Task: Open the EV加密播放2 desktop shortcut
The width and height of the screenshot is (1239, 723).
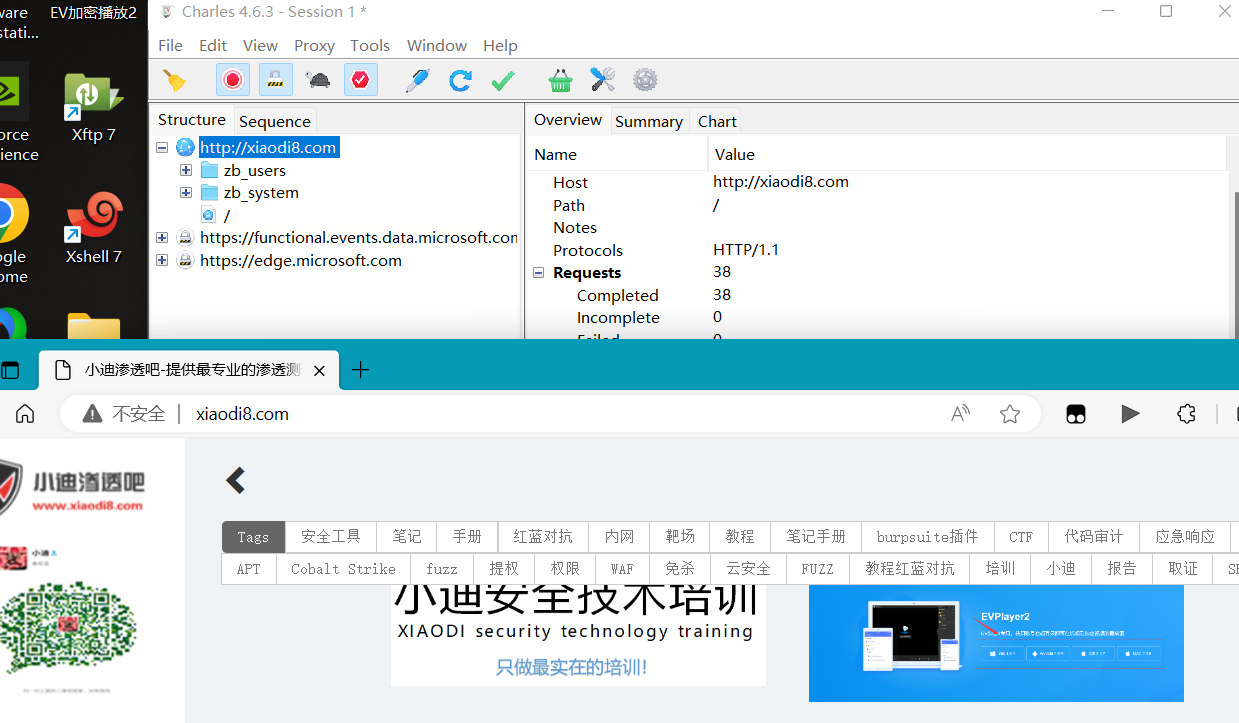Action: point(93,13)
